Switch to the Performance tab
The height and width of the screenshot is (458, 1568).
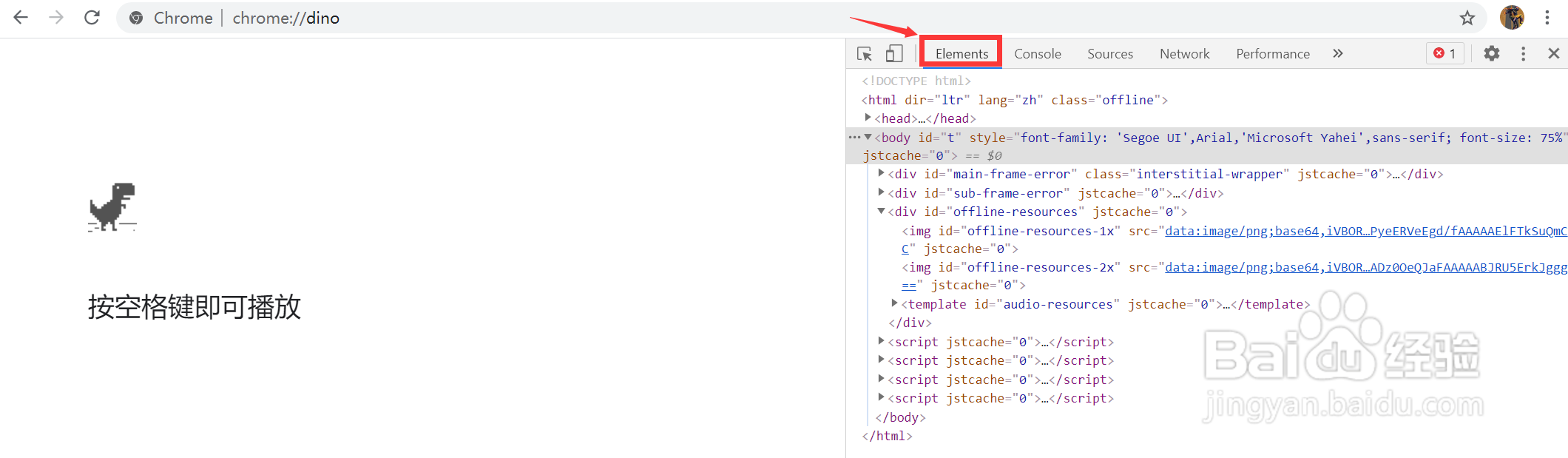point(1273,53)
